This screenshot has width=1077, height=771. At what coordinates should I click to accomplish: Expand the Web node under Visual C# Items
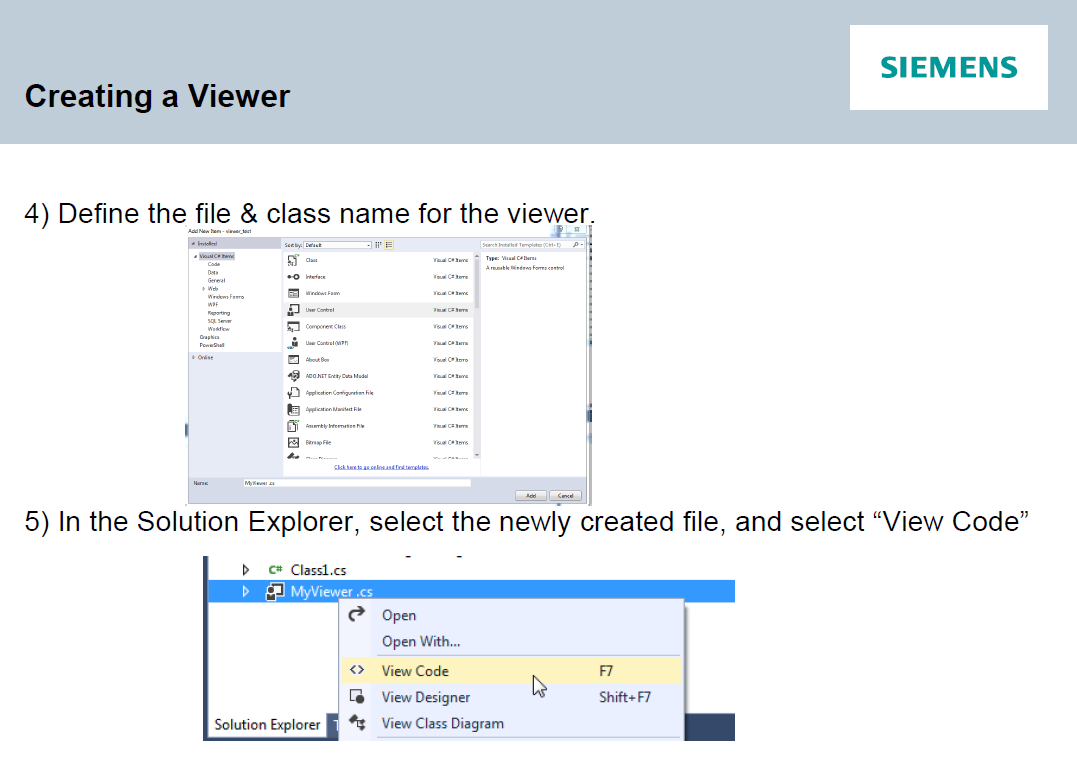(x=203, y=288)
